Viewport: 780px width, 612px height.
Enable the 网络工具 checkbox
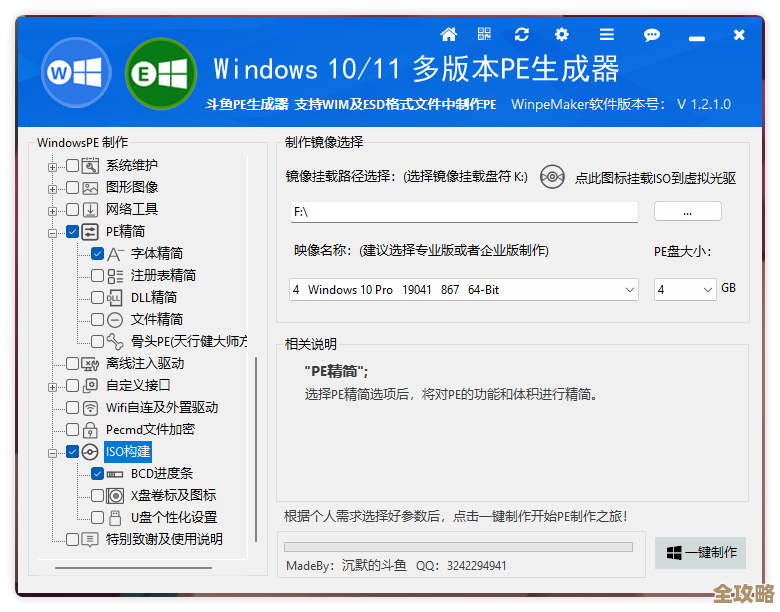pyautogui.click(x=73, y=209)
